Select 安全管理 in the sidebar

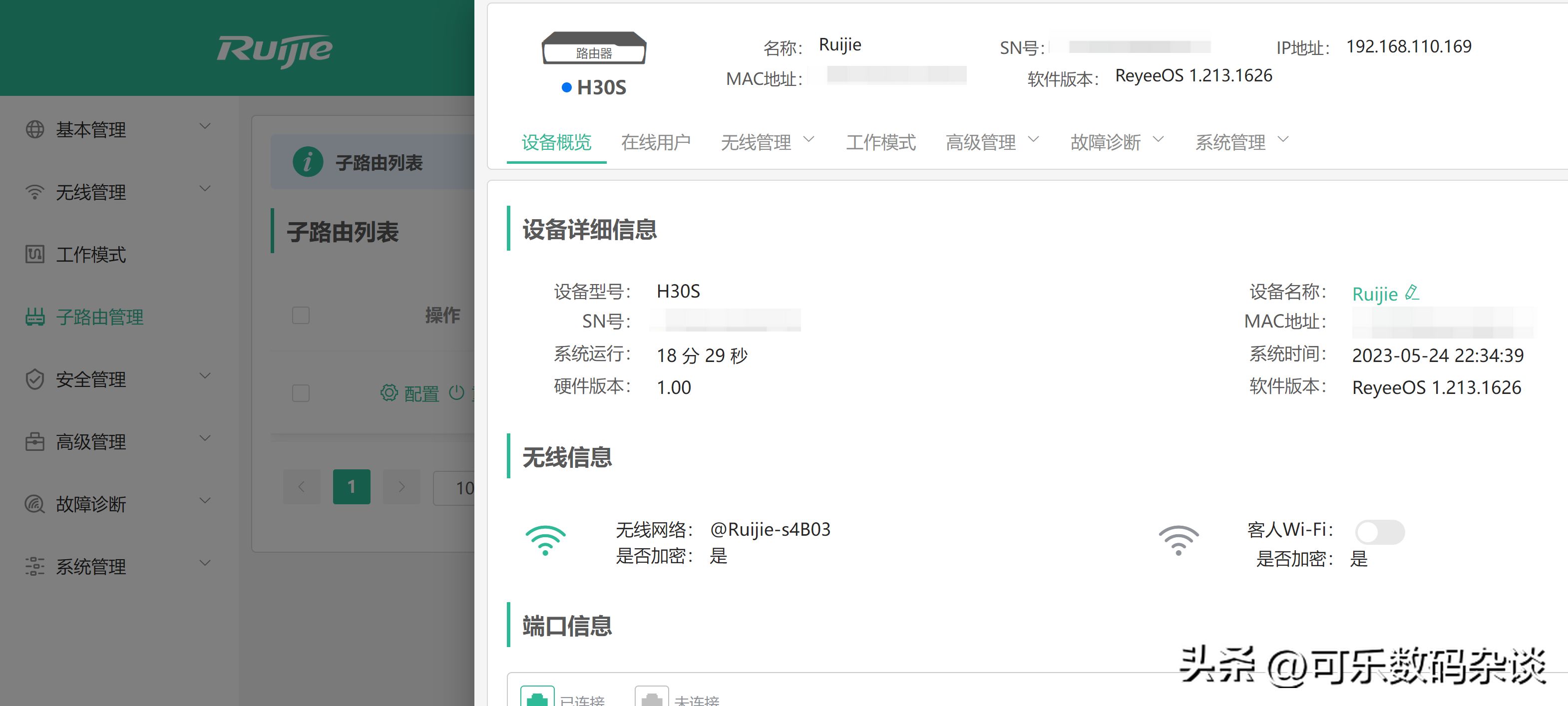coord(91,379)
